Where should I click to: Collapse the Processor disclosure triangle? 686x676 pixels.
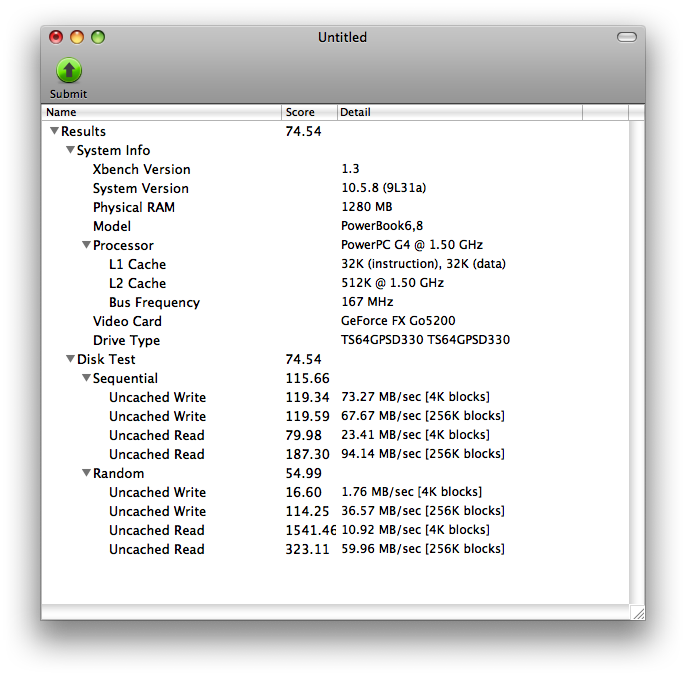click(x=87, y=245)
